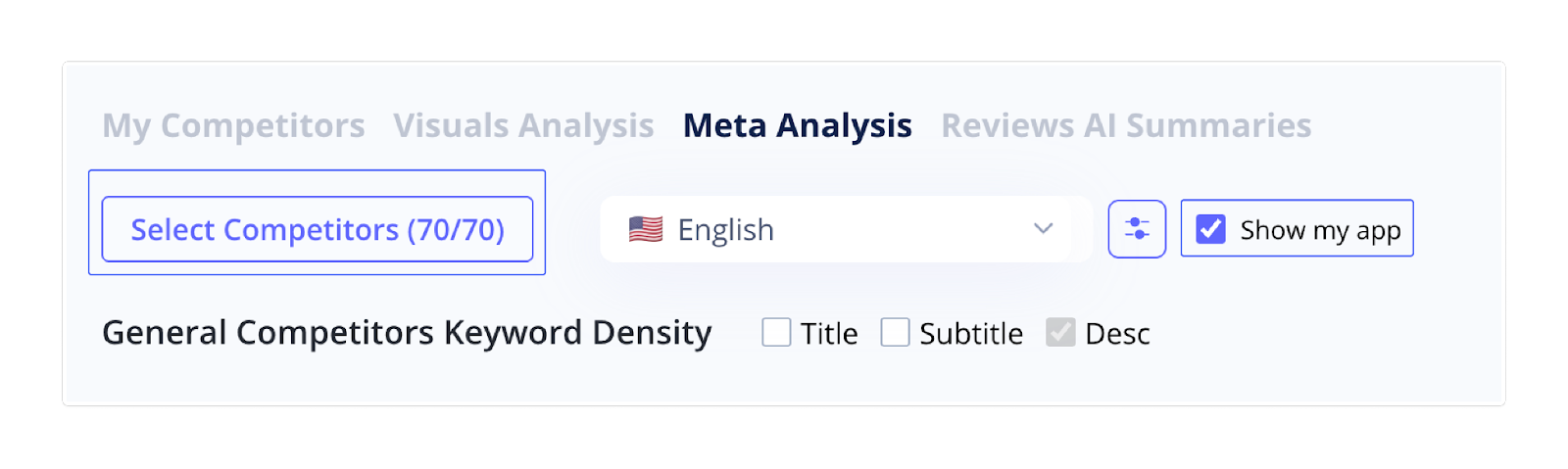Open the filter sliders settings icon
Screen dimensions: 1568x469
coord(1137,229)
